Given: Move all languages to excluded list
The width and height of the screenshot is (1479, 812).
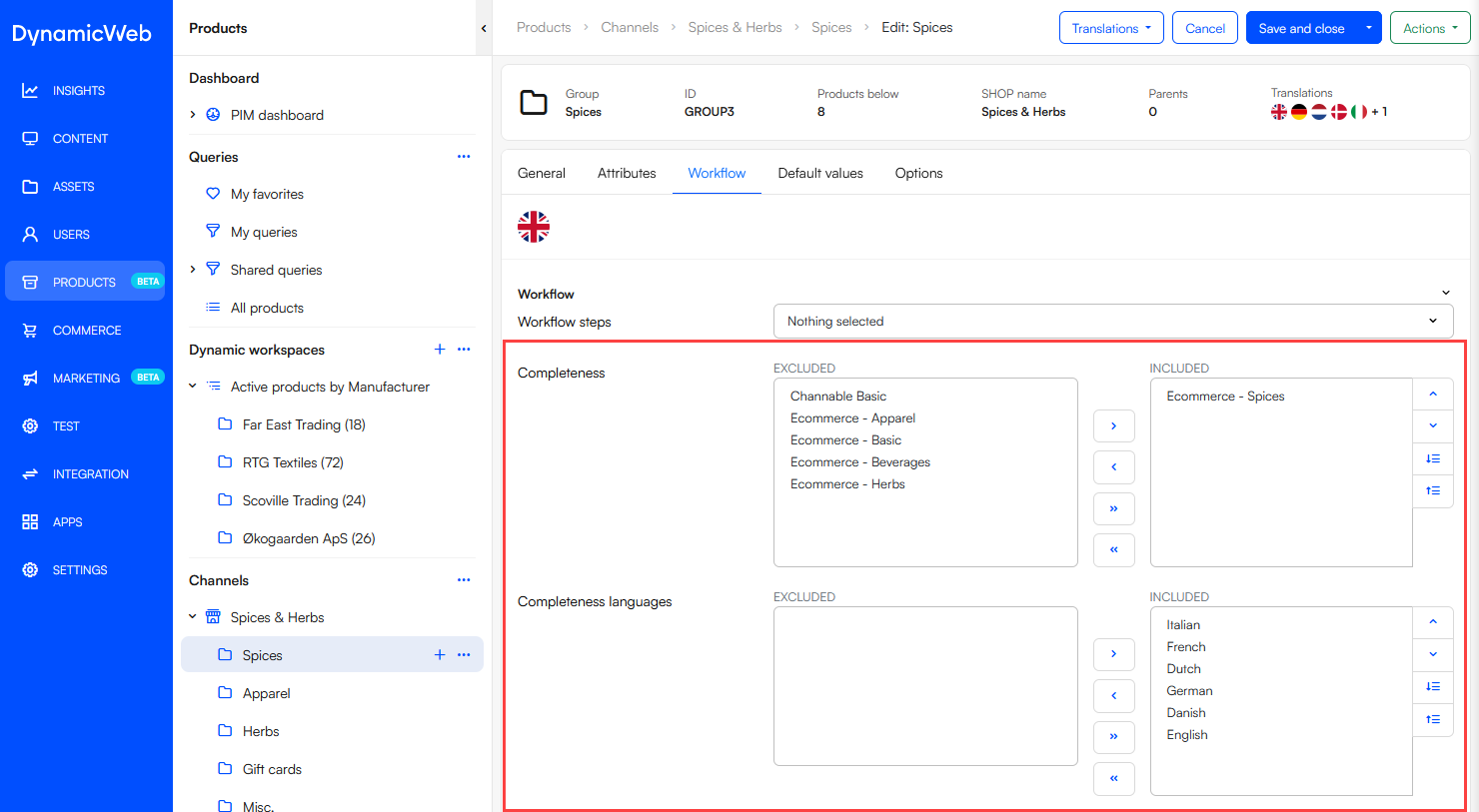Looking at the screenshot, I should click(1114, 779).
